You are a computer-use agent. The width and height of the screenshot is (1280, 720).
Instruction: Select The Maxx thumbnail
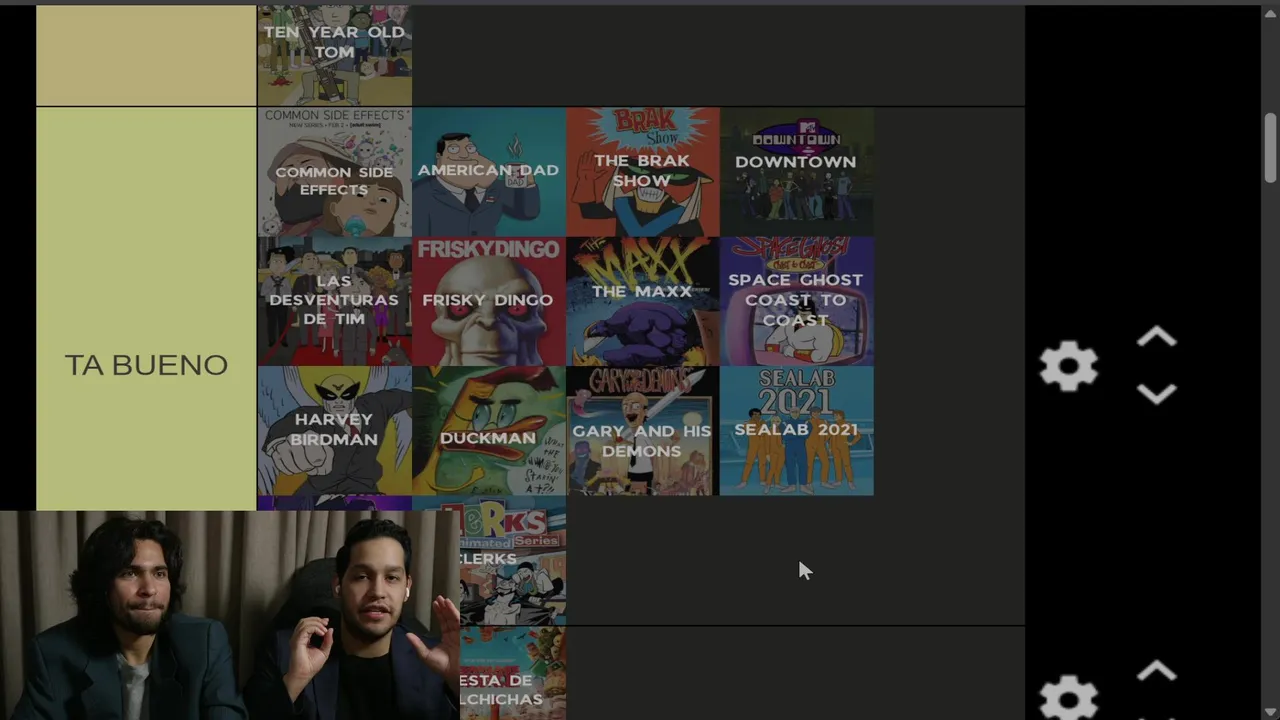(x=642, y=301)
